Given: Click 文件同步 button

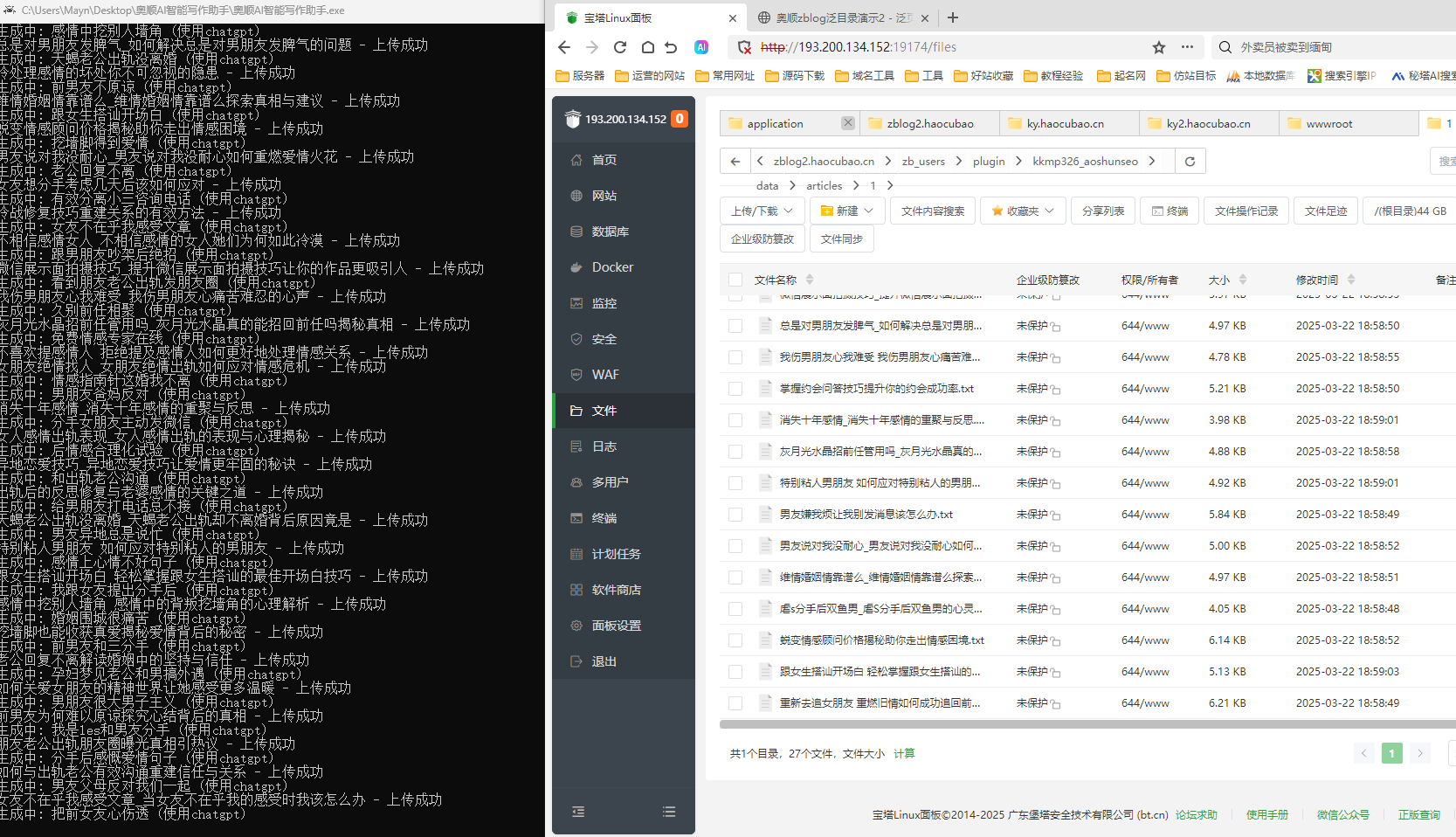Looking at the screenshot, I should (842, 239).
